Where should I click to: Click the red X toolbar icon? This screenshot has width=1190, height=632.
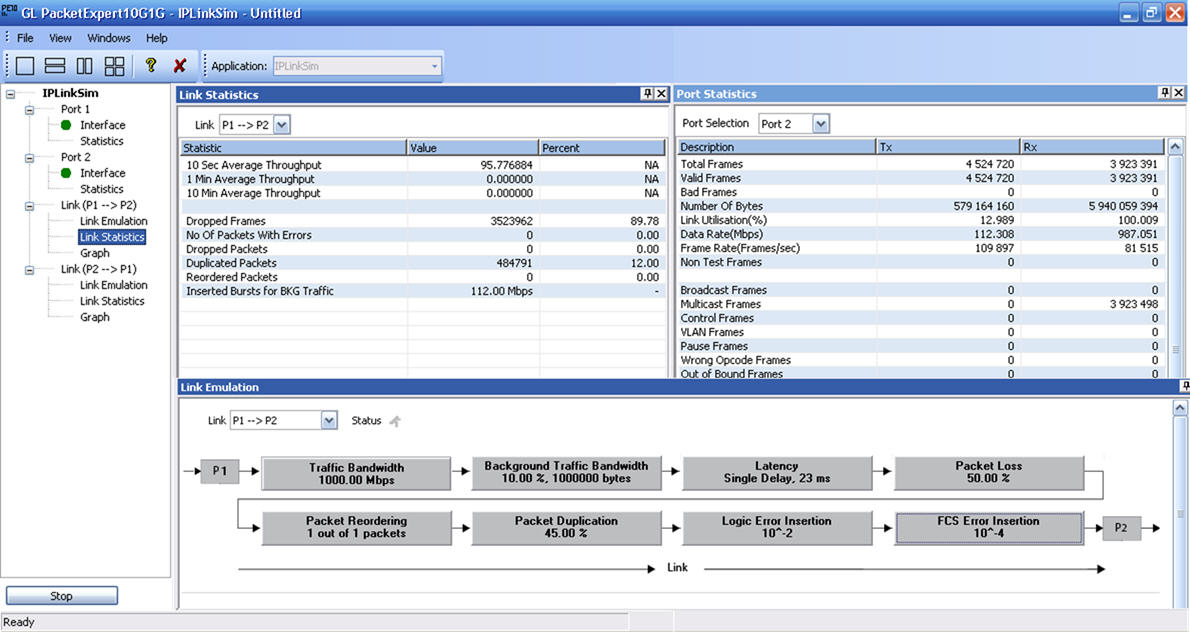[180, 66]
